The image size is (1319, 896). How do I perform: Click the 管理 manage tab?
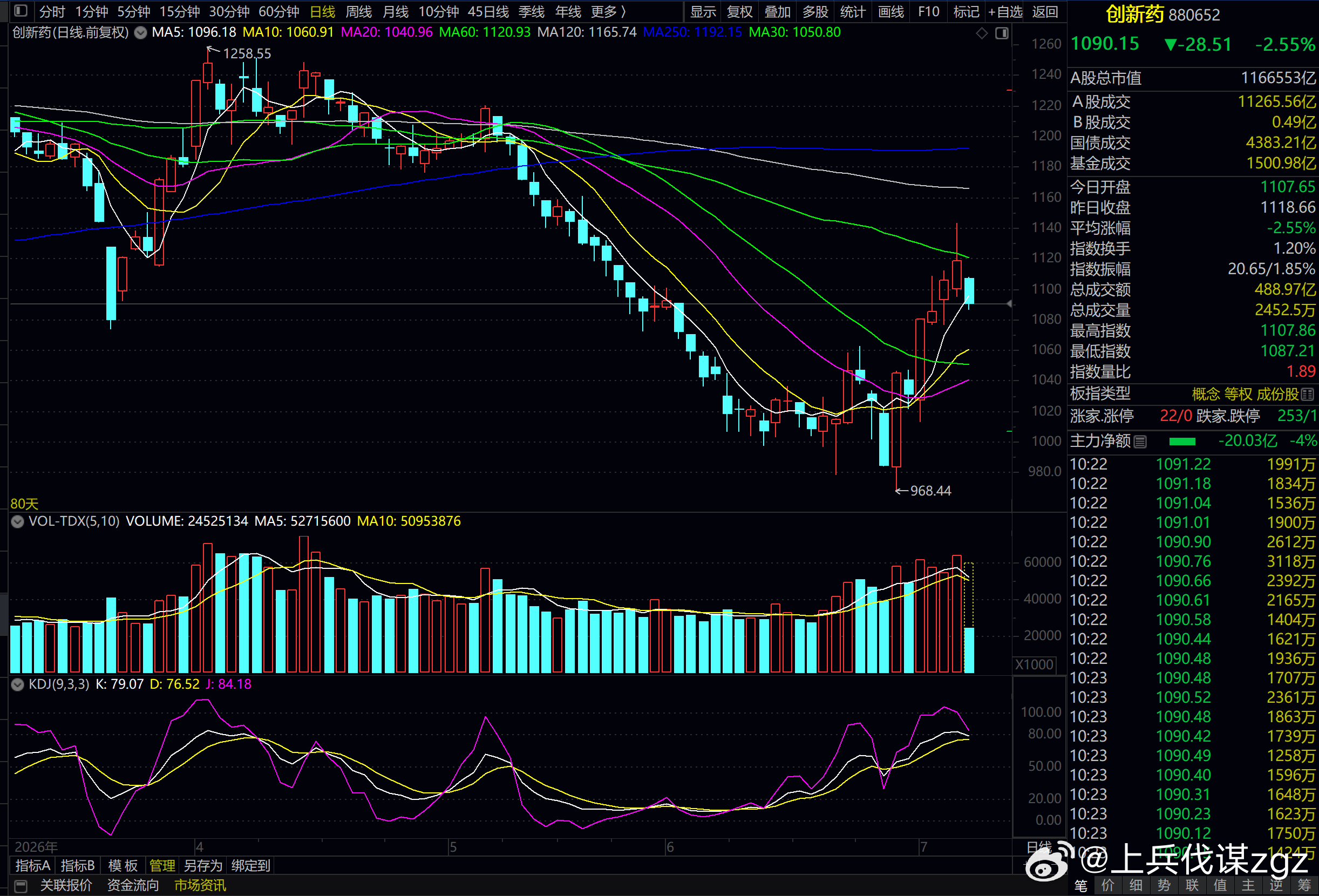162,866
